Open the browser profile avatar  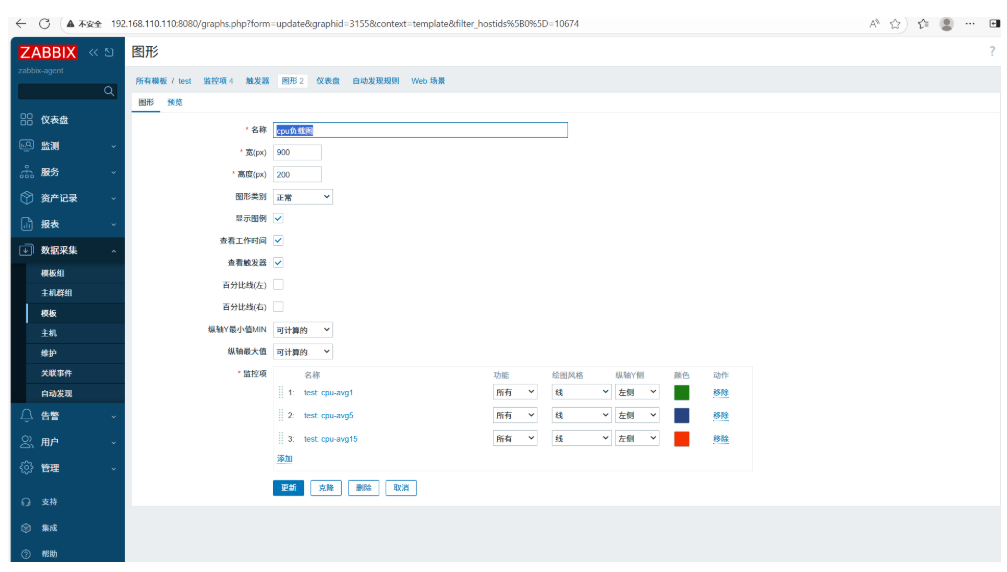946,24
